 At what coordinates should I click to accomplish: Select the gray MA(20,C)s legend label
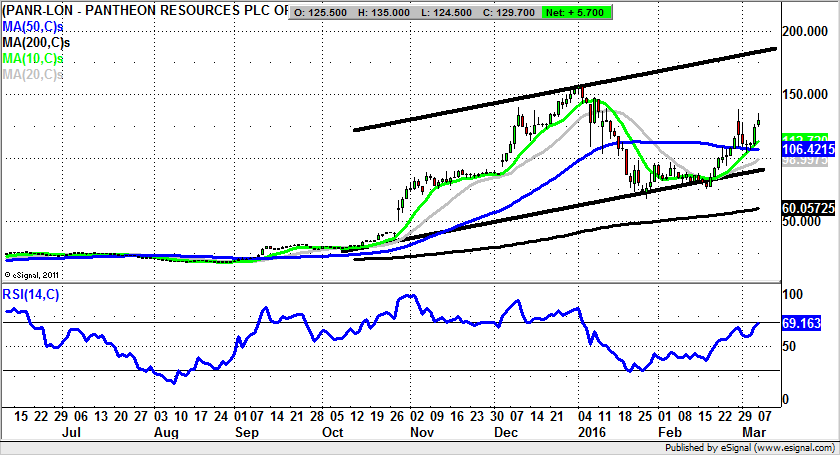tap(33, 74)
